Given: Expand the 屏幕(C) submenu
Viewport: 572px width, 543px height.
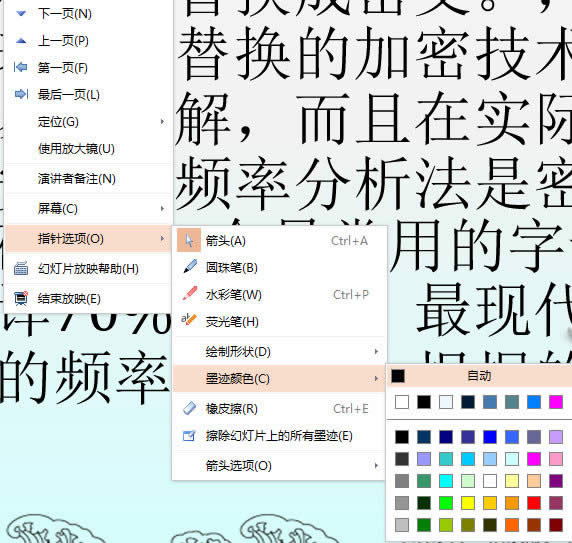Looking at the screenshot, I should pyautogui.click(x=88, y=209).
